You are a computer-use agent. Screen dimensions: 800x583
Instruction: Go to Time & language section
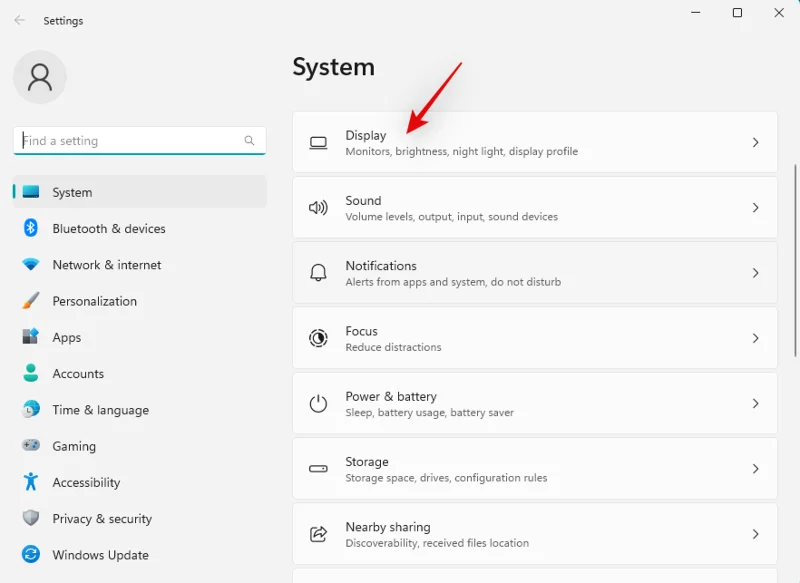click(x=100, y=410)
